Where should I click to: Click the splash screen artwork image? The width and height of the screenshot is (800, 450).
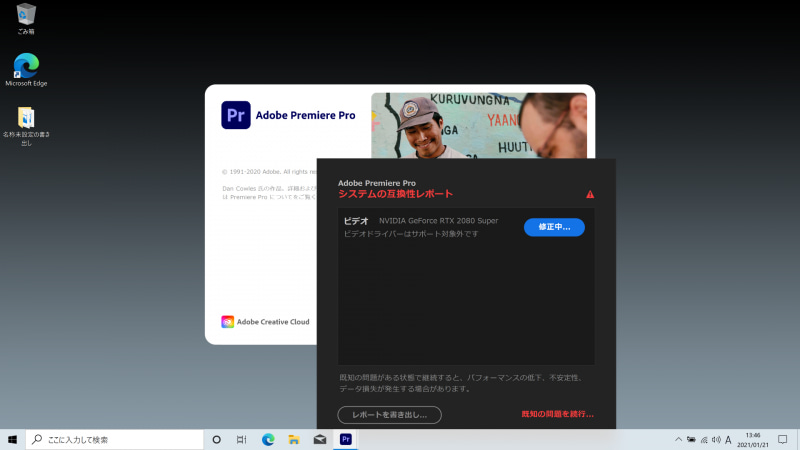[x=479, y=125]
